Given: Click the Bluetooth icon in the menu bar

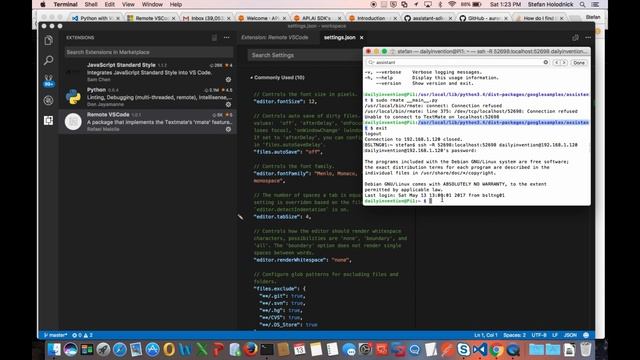Looking at the screenshot, I should pyautogui.click(x=440, y=4).
